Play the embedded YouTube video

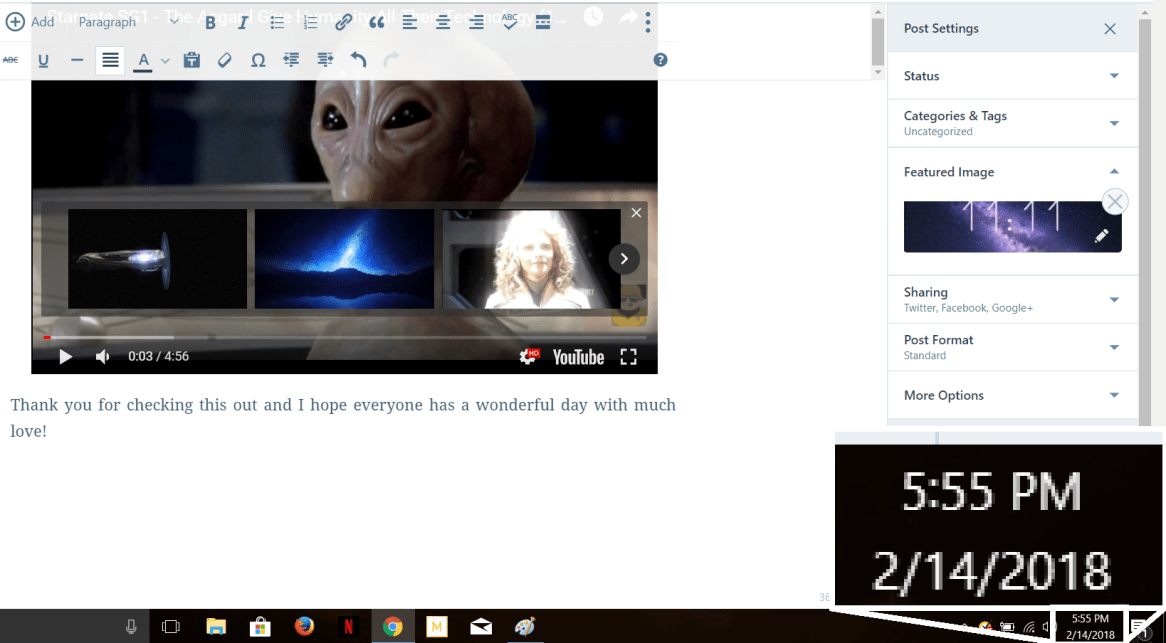tap(65, 357)
